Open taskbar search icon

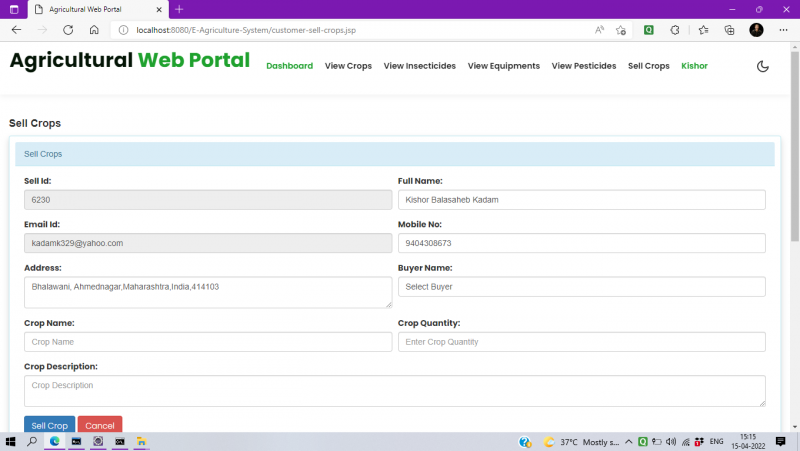click(x=32, y=441)
